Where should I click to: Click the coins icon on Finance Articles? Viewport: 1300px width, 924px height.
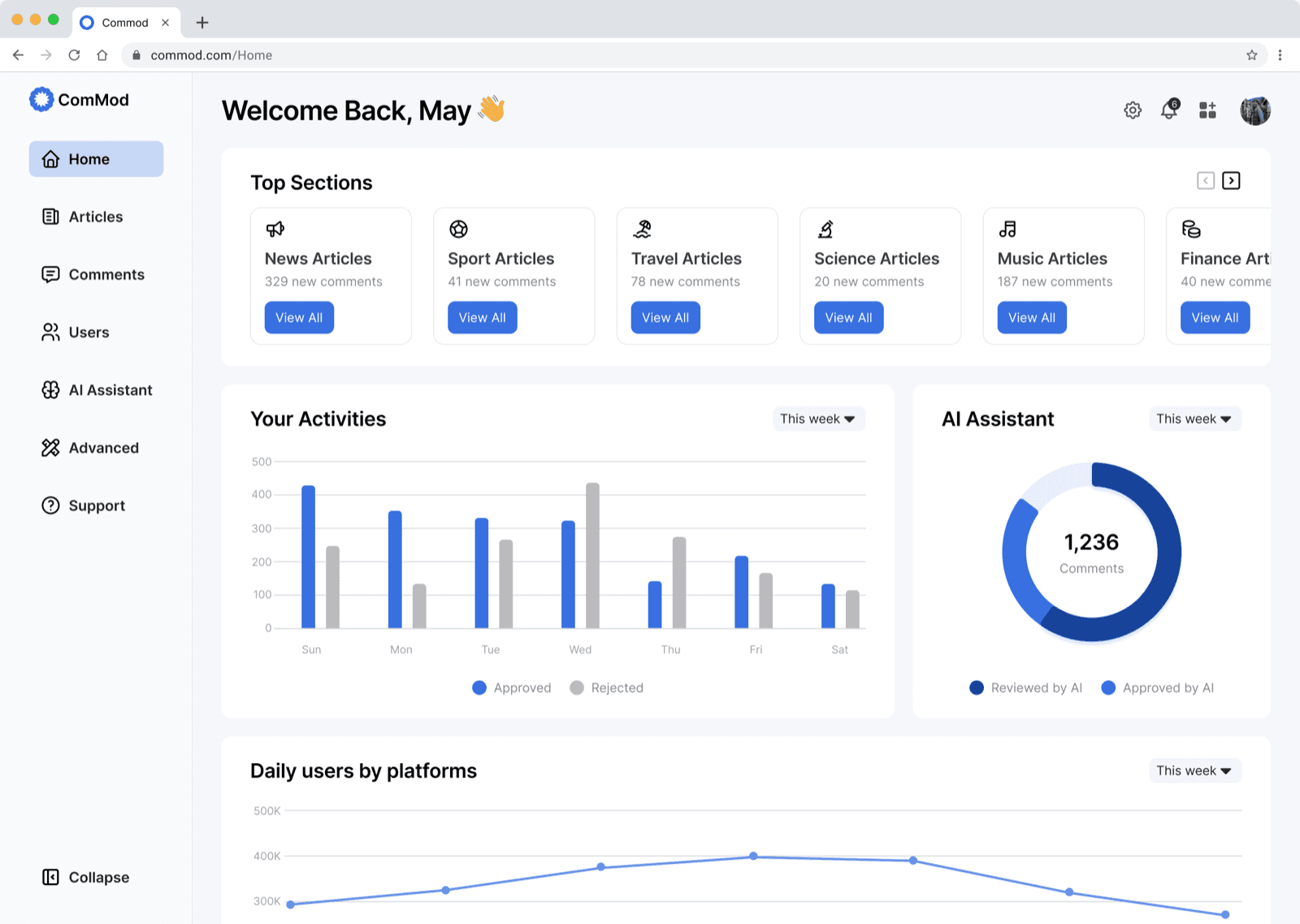1191,229
